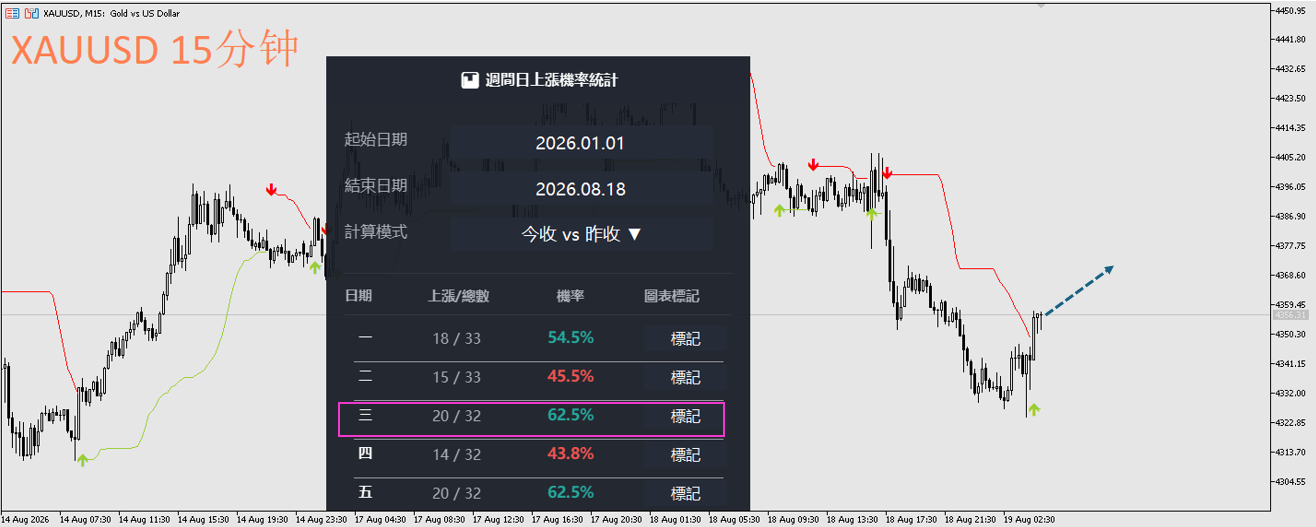Click 標記 button for the 一 row

[x=685, y=338]
